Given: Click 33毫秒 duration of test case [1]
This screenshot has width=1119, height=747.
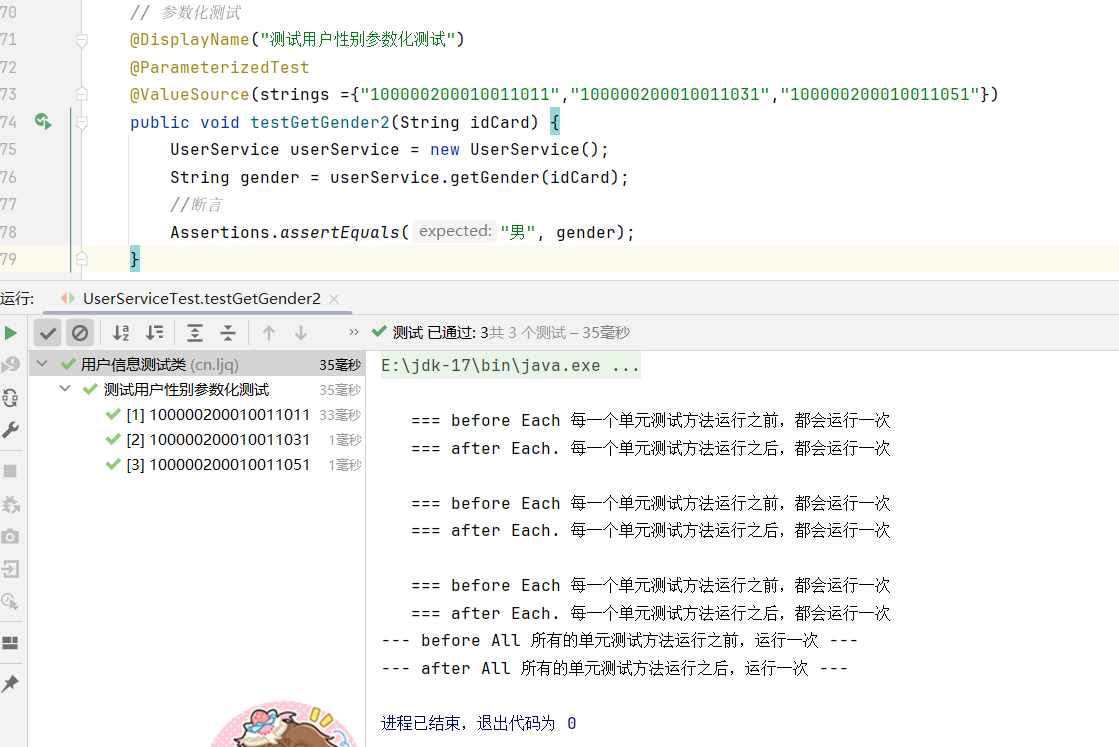Looking at the screenshot, I should coord(340,415).
